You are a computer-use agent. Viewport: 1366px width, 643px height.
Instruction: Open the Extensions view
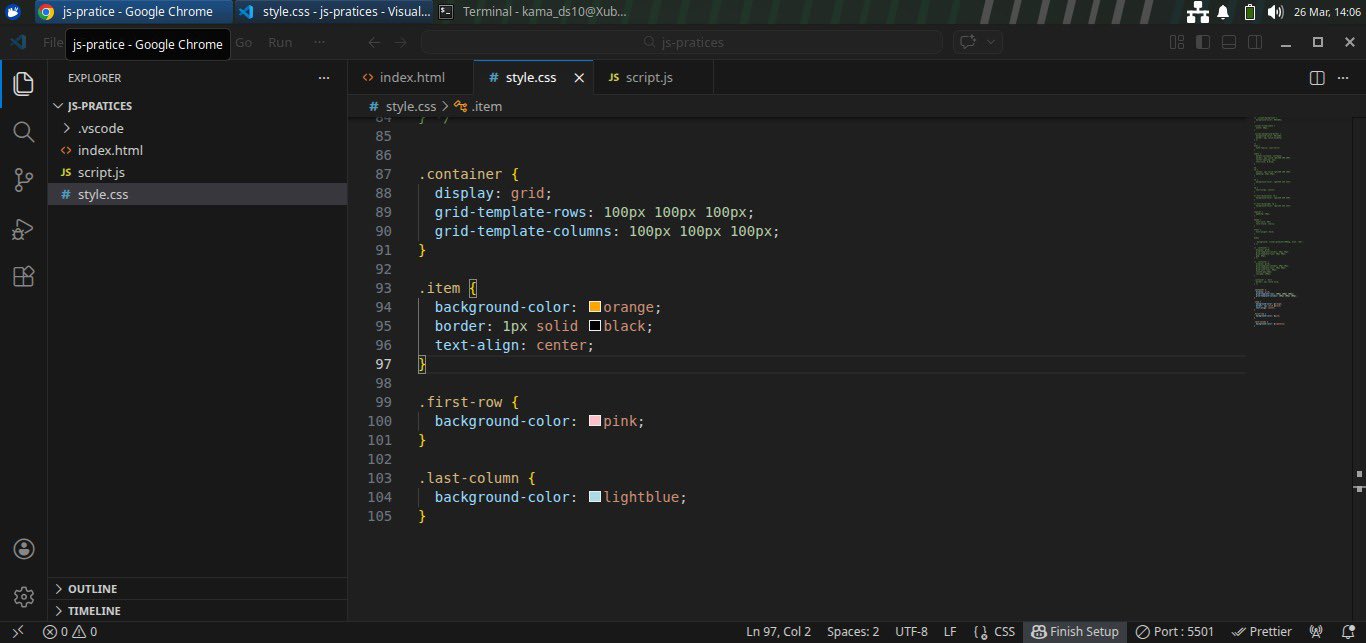click(x=23, y=277)
